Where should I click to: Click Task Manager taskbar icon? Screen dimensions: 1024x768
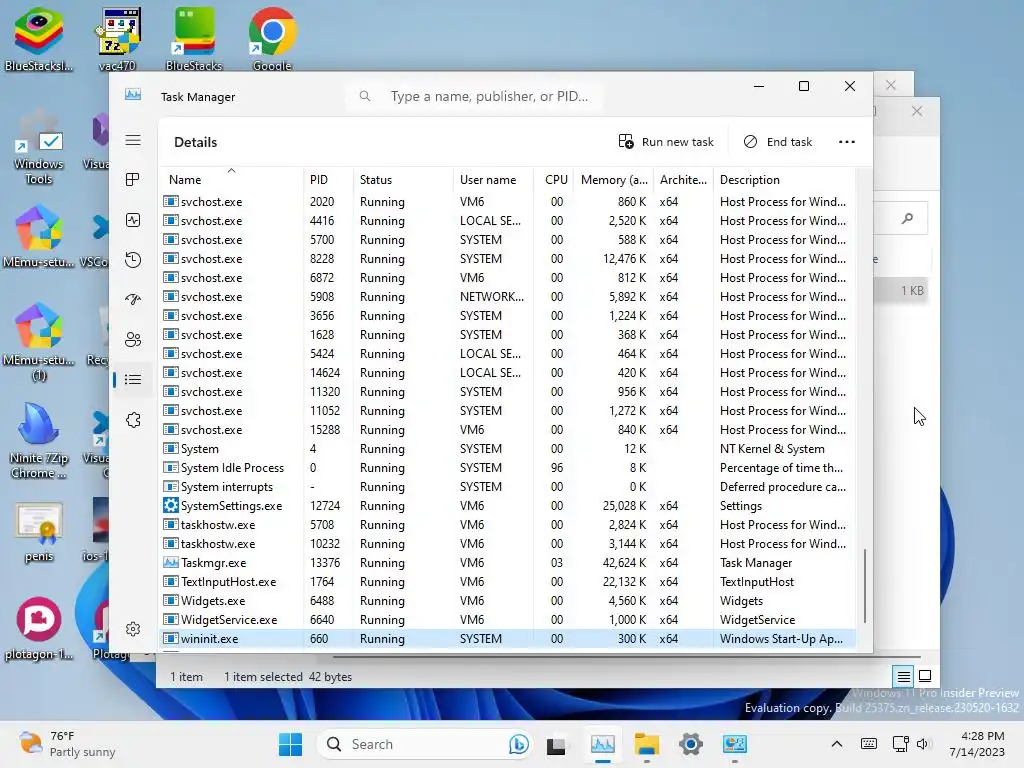602,744
